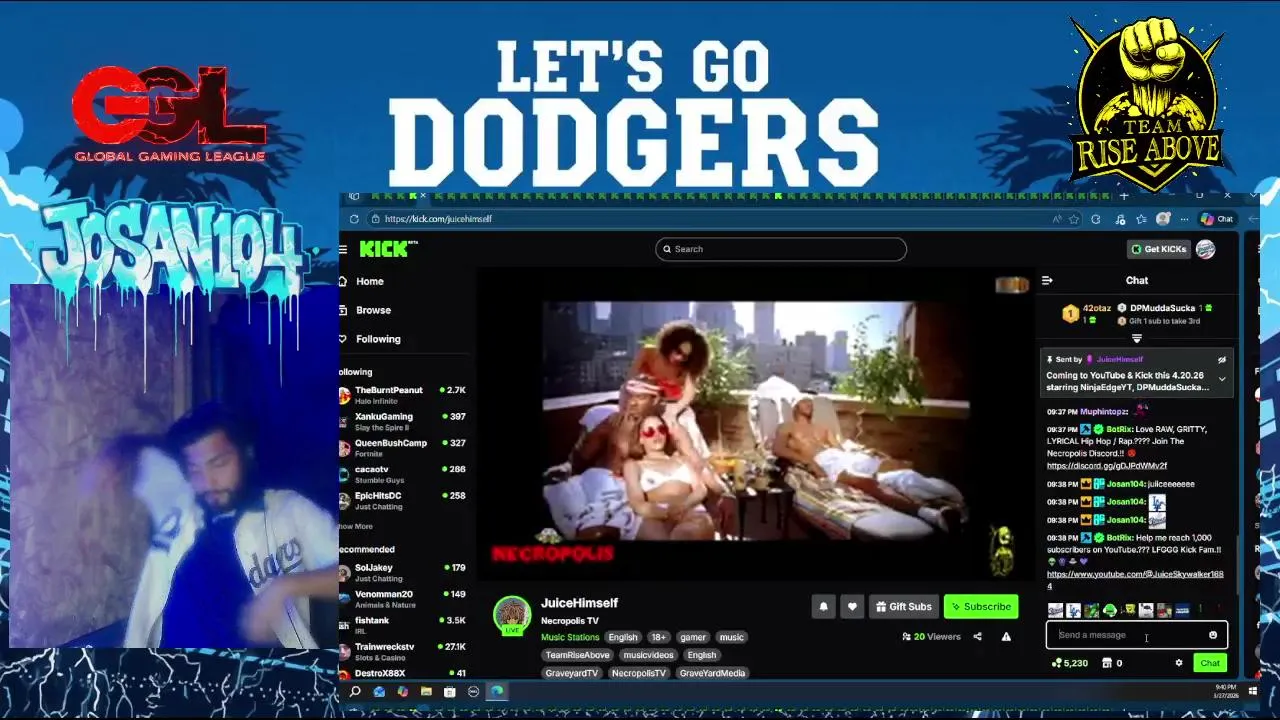Collapse the chat panel with arrow icon
The width and height of the screenshot is (1280, 720).
pyautogui.click(x=1047, y=281)
